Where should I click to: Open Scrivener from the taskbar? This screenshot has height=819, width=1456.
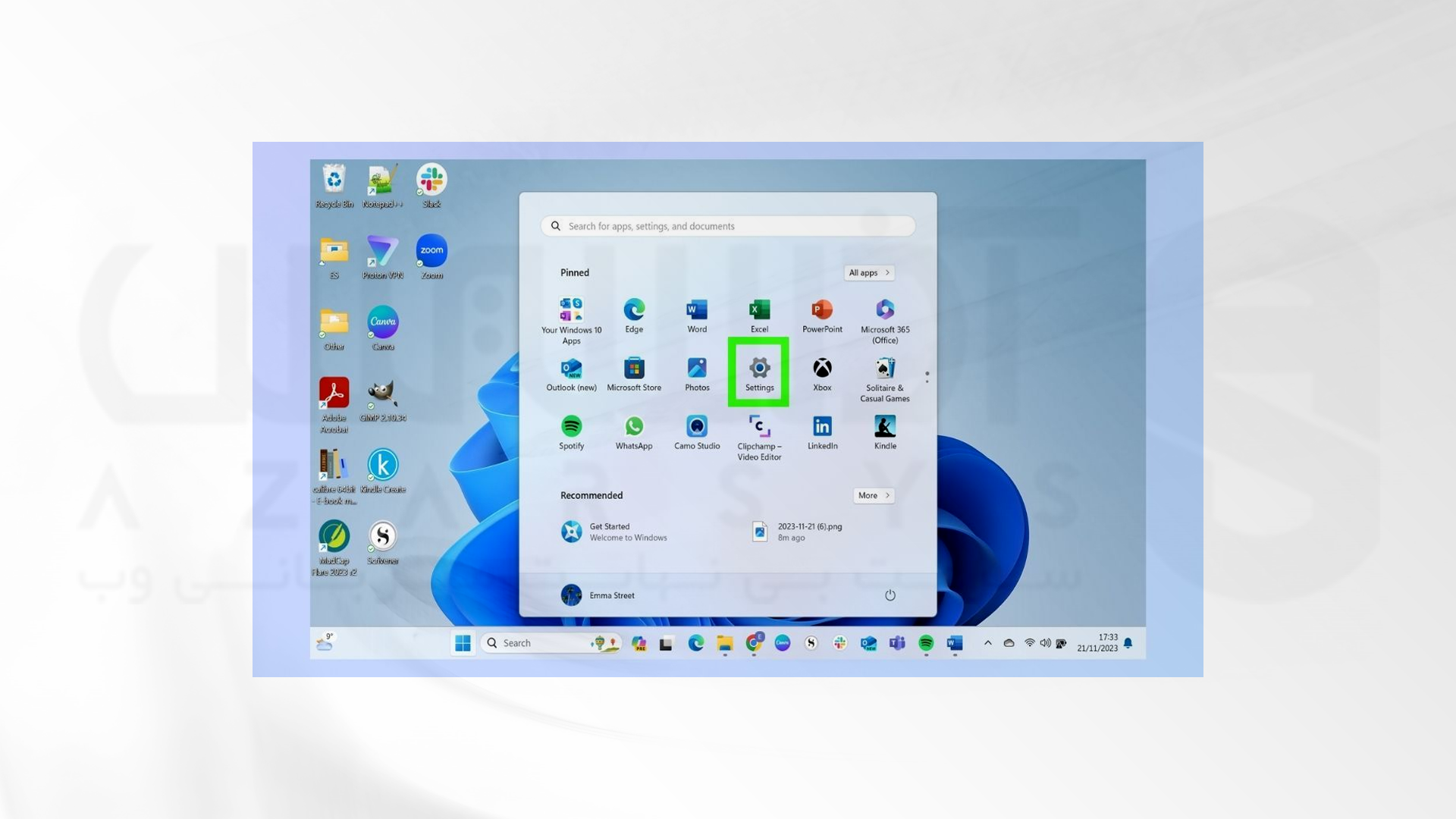pyautogui.click(x=811, y=643)
